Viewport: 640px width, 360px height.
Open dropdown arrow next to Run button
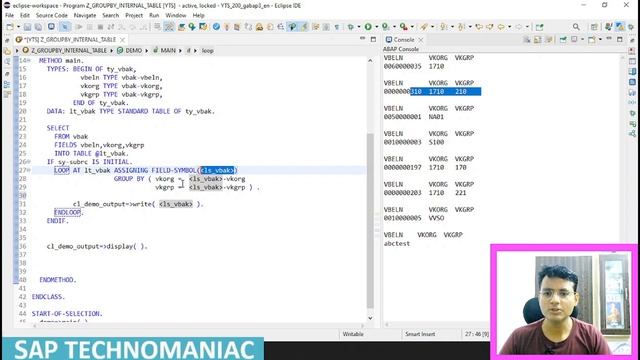[x=376, y=27]
